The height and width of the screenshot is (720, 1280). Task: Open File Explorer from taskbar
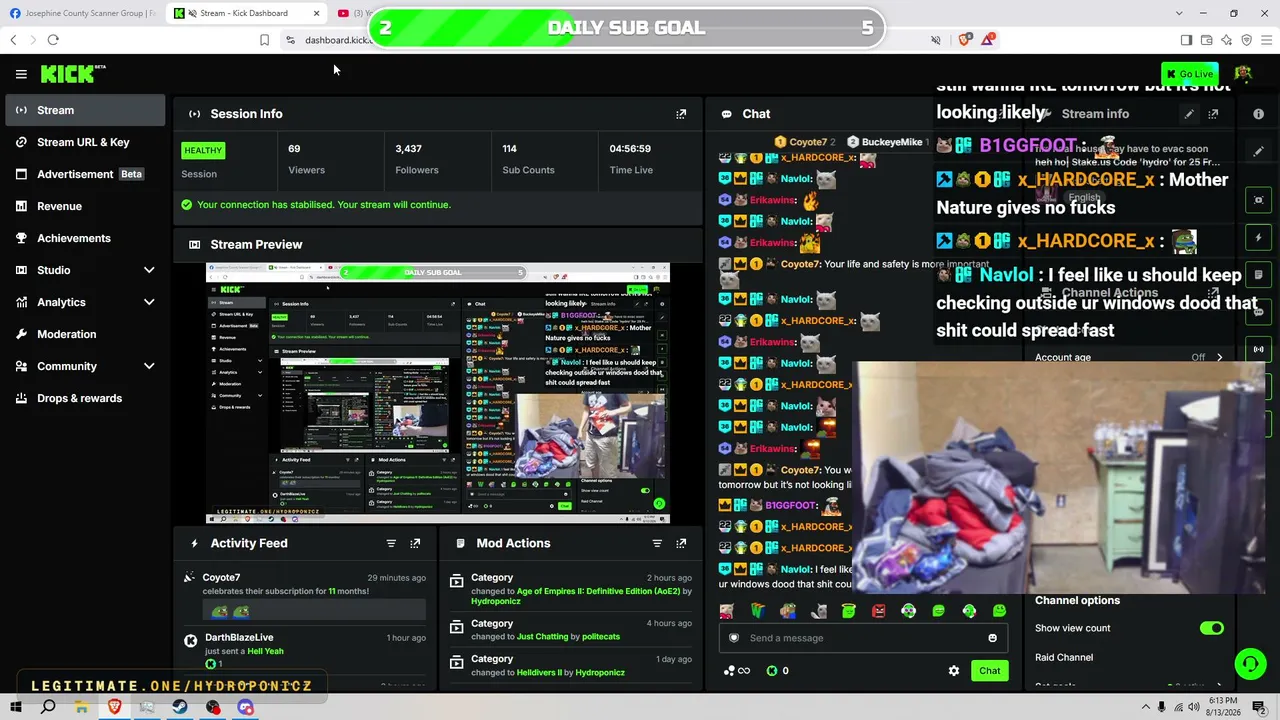81,707
